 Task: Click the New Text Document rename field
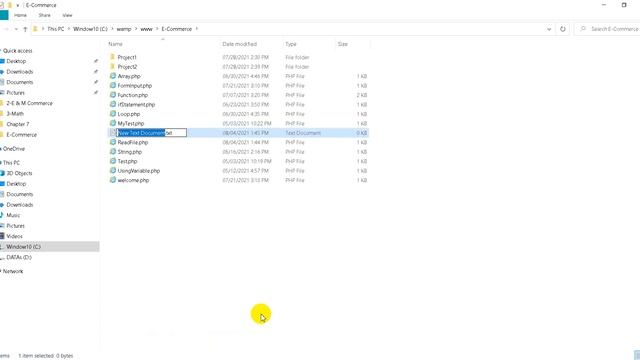coord(151,133)
